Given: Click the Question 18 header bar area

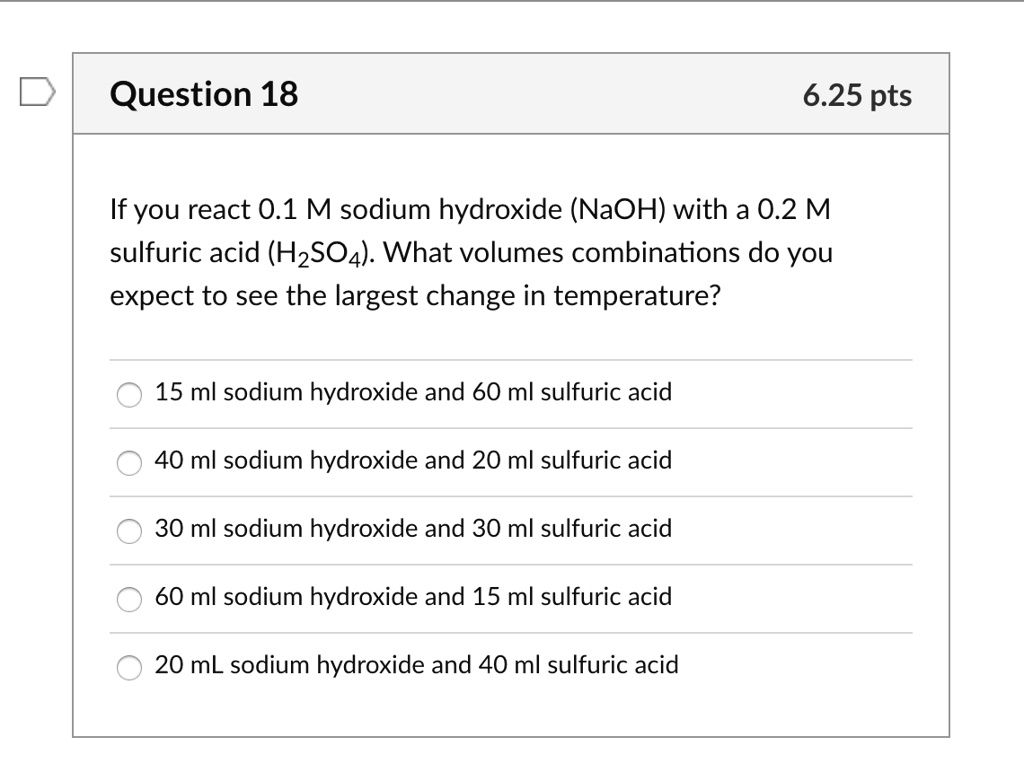Looking at the screenshot, I should pyautogui.click(x=512, y=93).
